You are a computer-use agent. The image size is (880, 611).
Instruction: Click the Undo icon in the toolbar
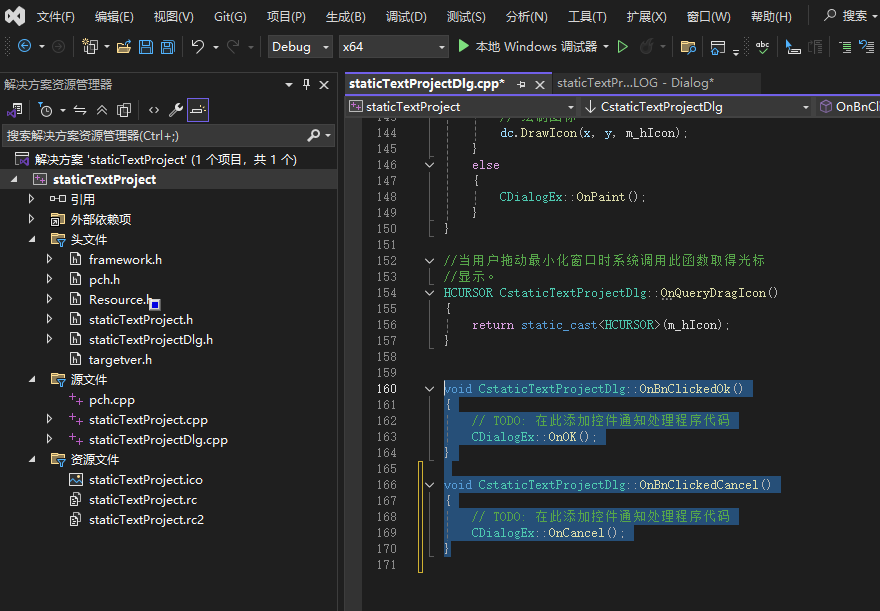[x=198, y=47]
